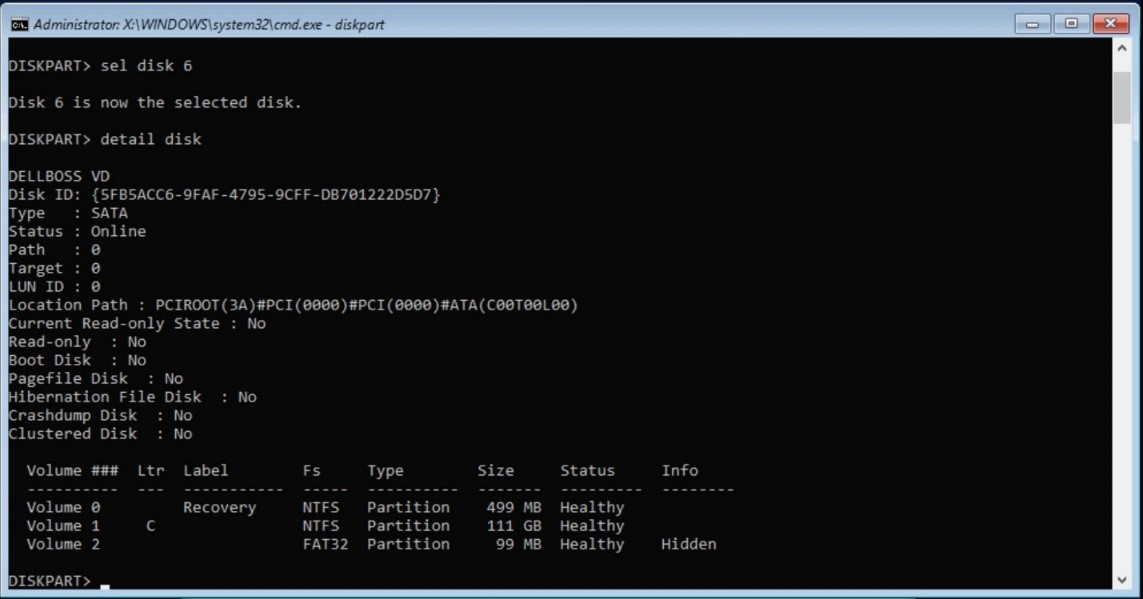
Task: Click the Boot Disk No line
Action: pyautogui.click(x=78, y=359)
